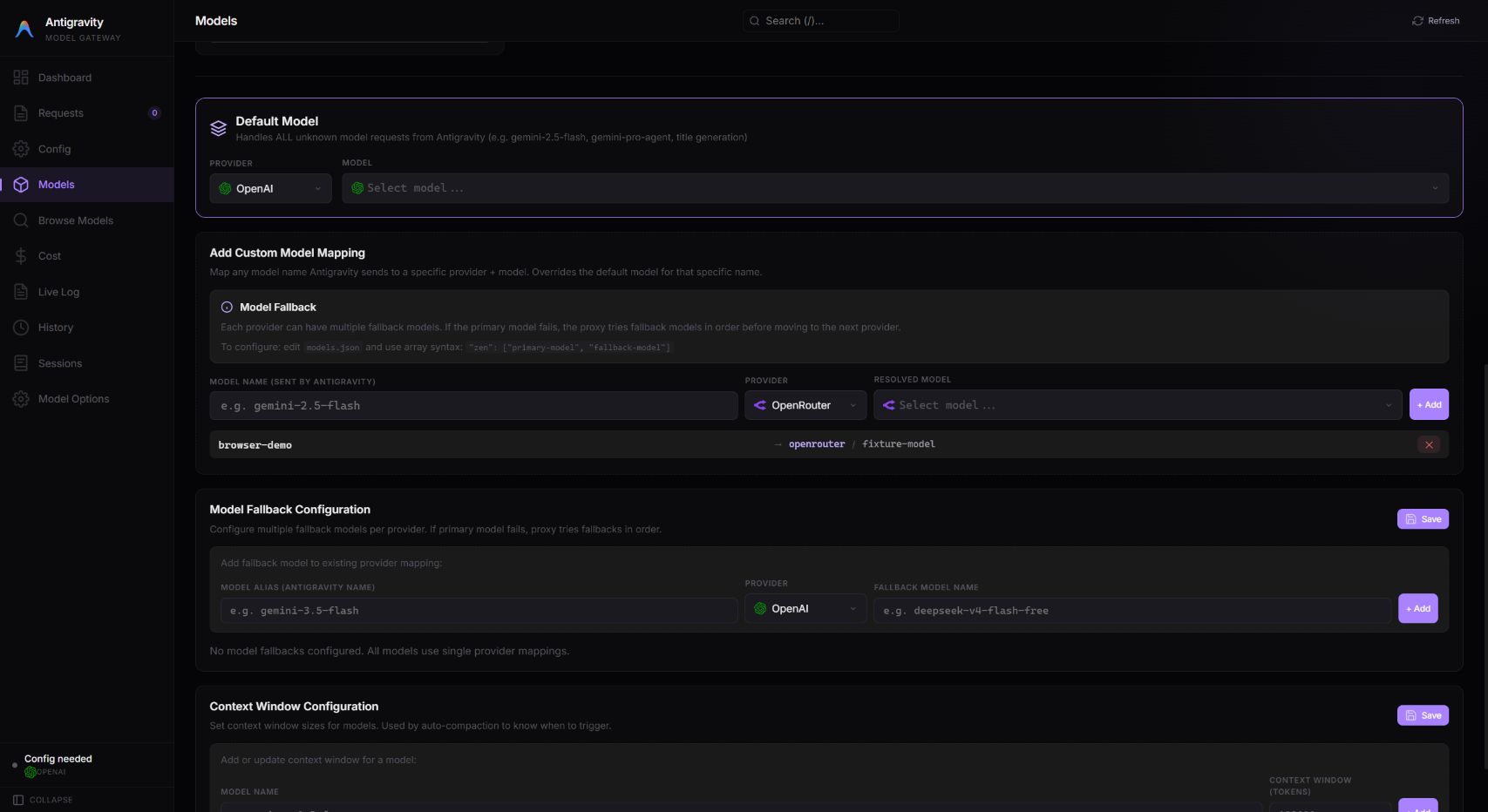This screenshot has height=812, width=1488.
Task: Open the OpenRouter provider dropdown
Action: click(x=805, y=405)
